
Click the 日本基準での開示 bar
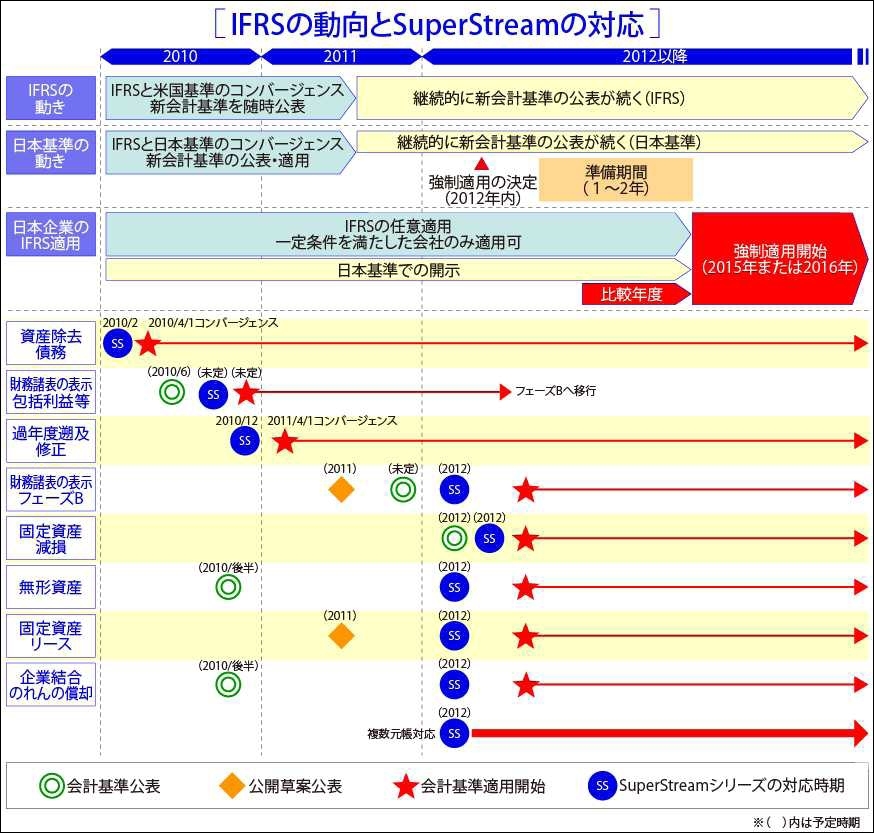point(398,270)
